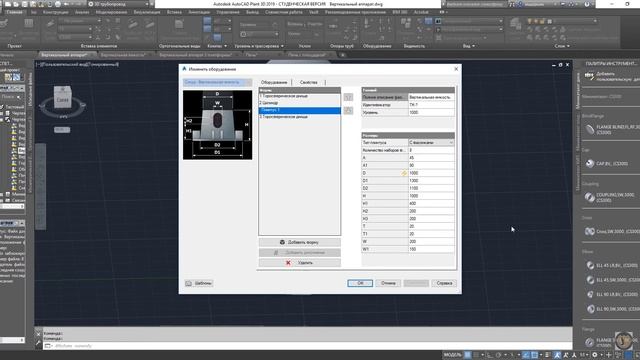This screenshot has width=640, height=360.
Task: Move selected shape down in the list
Action: pyautogui.click(x=348, y=110)
